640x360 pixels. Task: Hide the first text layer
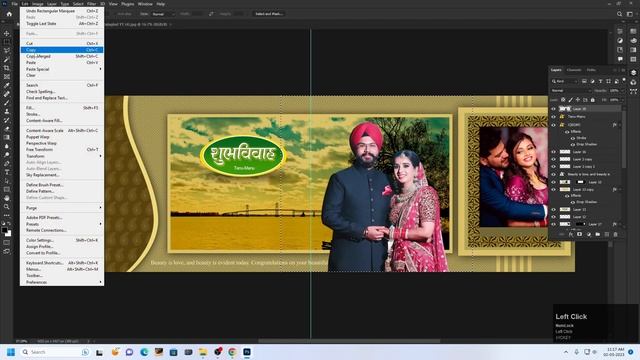(554, 117)
